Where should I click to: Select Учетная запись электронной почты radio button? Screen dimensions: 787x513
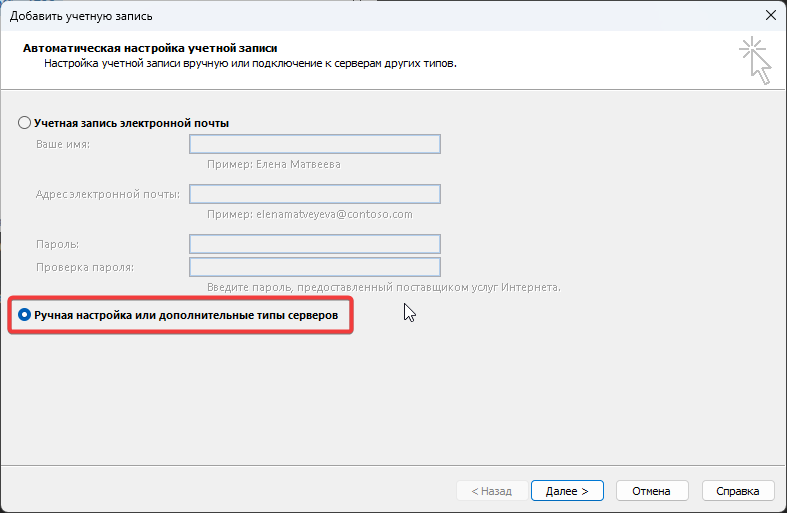tap(25, 123)
